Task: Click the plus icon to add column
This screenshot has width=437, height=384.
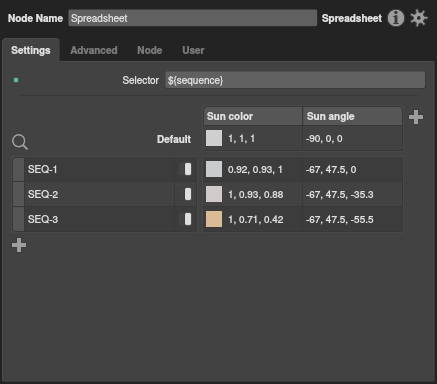Action: pos(416,117)
